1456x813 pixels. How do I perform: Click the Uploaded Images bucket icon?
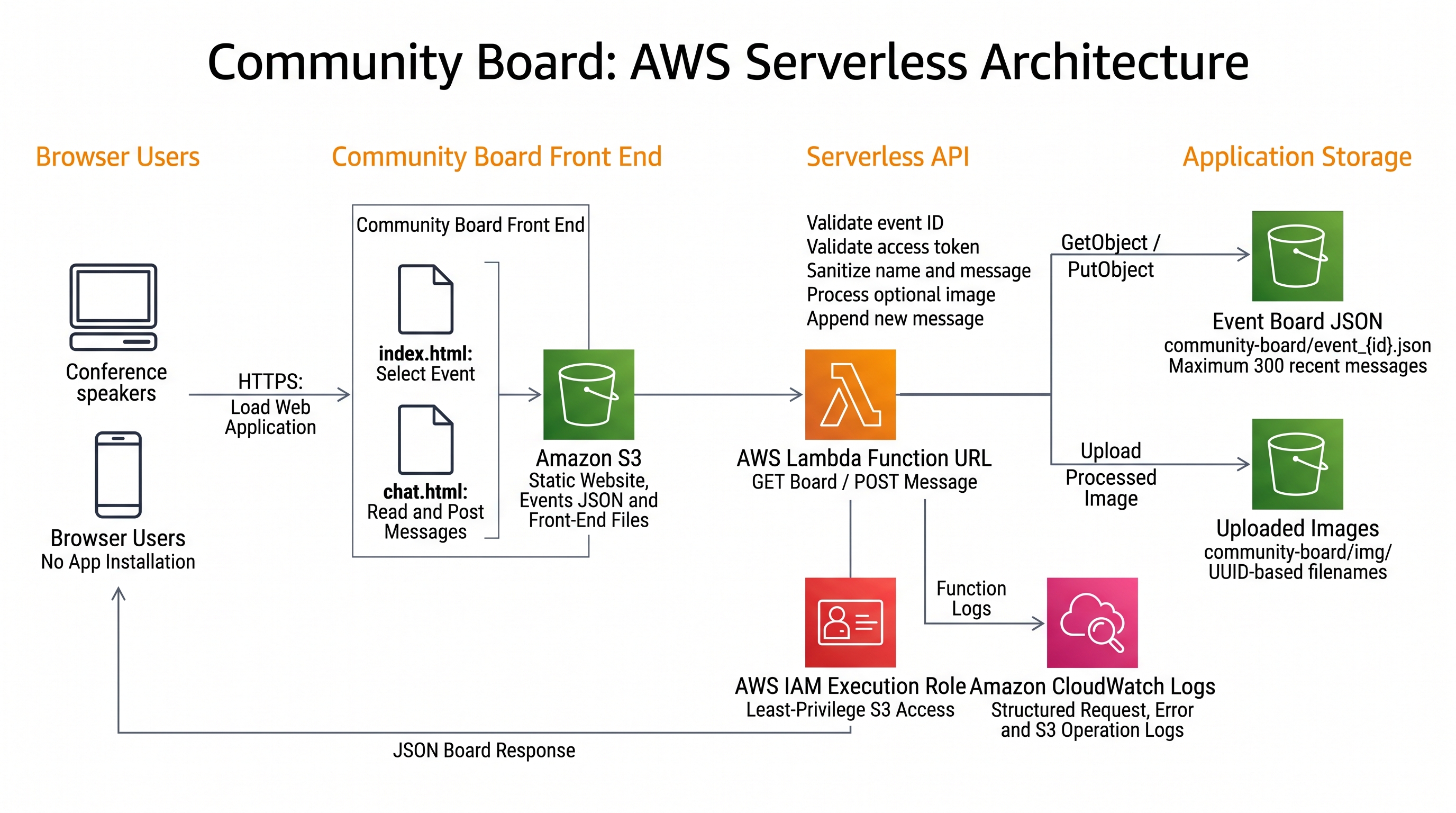(x=1297, y=464)
